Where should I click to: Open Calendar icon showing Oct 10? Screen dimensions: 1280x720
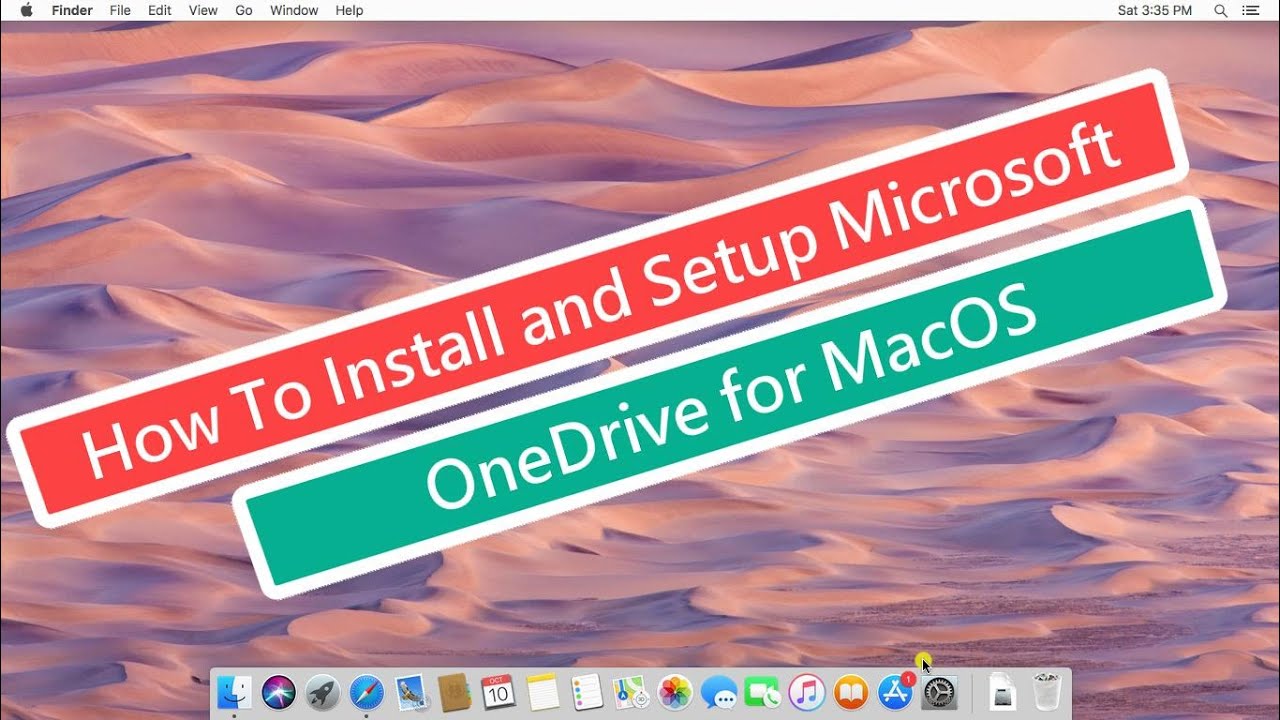coord(498,692)
